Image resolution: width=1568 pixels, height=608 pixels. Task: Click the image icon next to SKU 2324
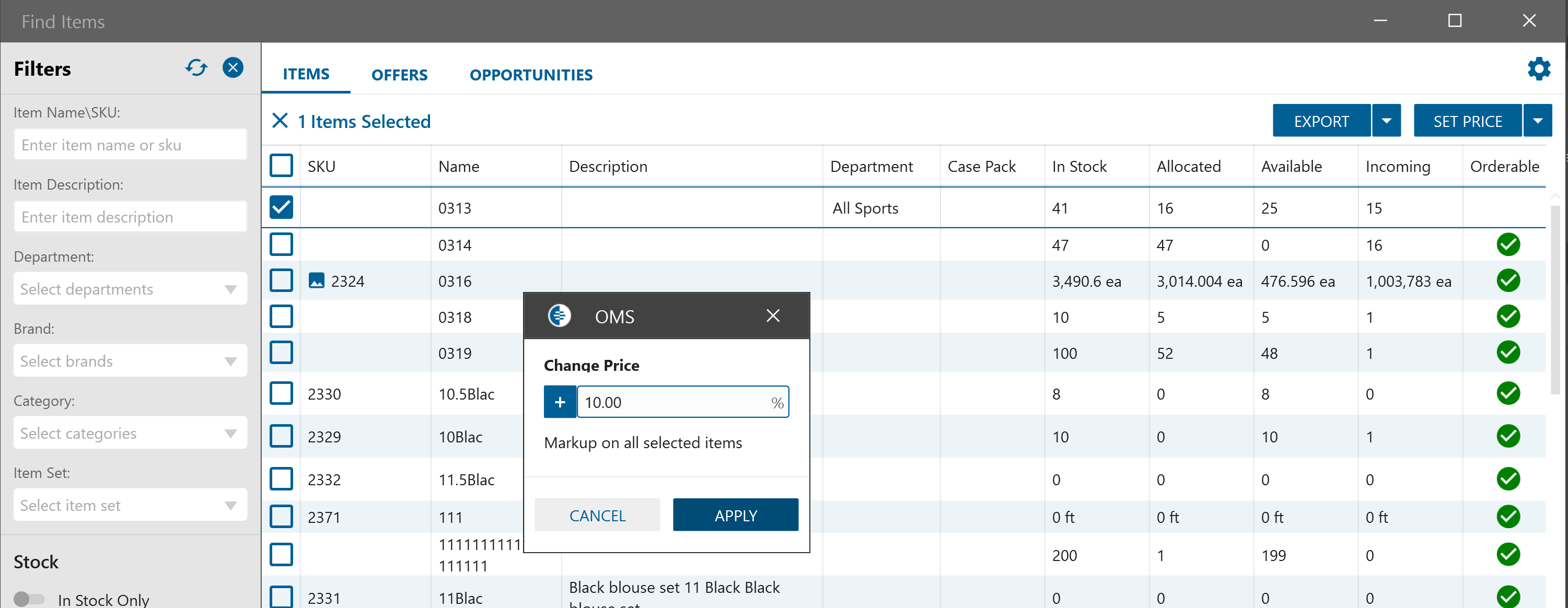point(317,280)
